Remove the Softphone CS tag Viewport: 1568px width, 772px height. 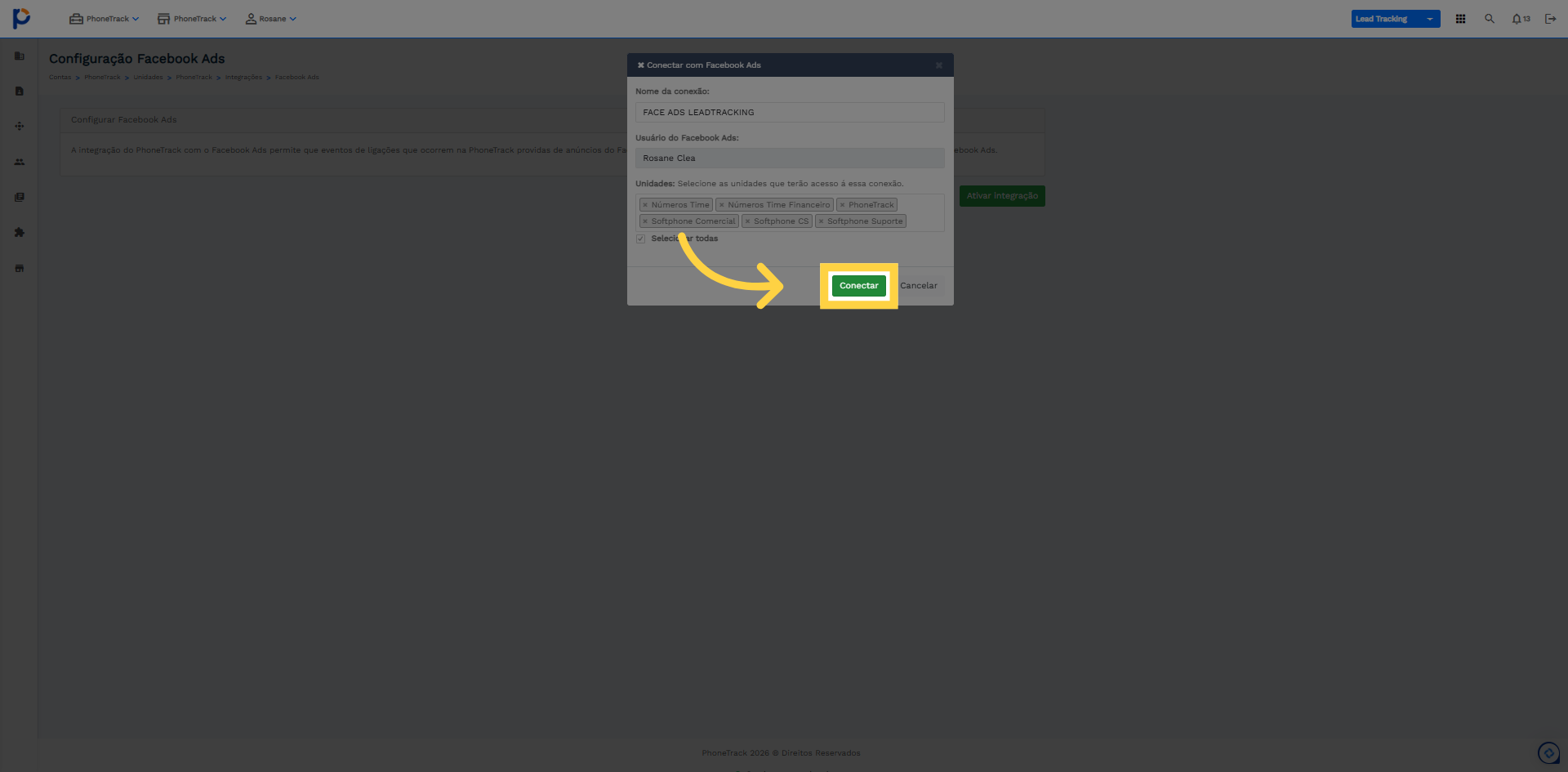coord(748,221)
